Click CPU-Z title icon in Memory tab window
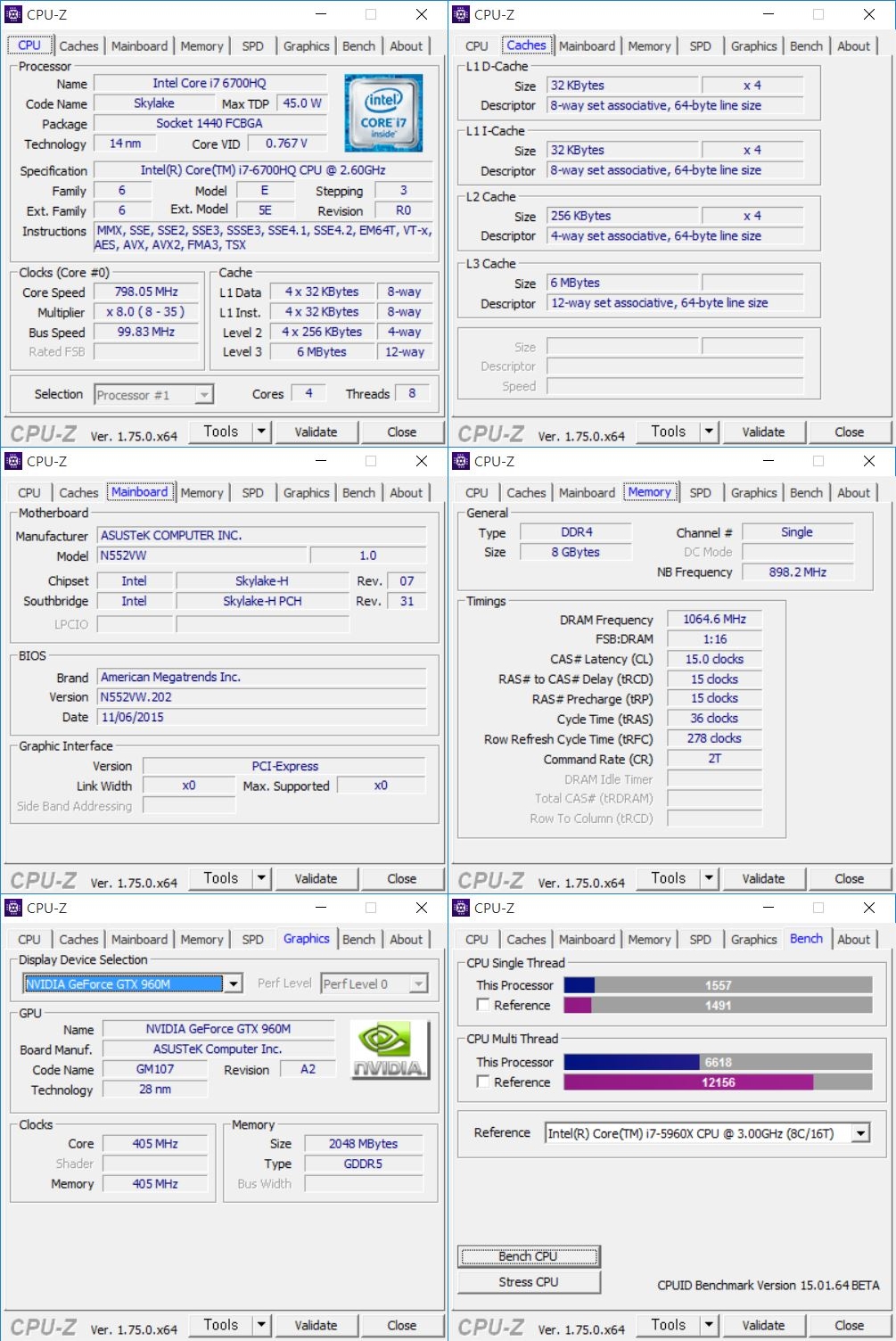Viewport: 896px width, 1341px height. coord(461,461)
